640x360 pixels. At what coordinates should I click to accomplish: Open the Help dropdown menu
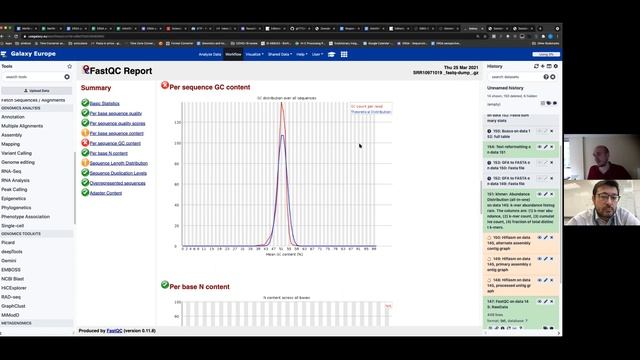(x=302, y=54)
